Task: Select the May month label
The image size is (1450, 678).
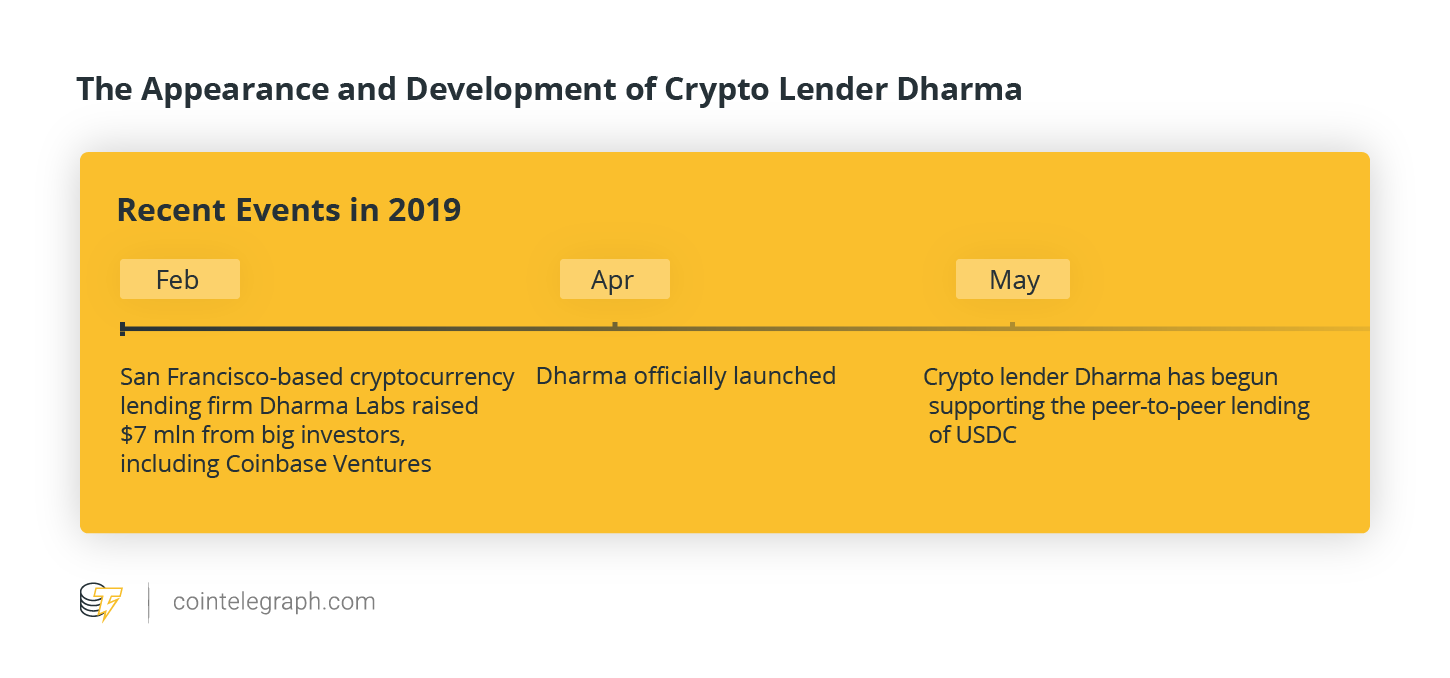Action: click(x=1013, y=279)
